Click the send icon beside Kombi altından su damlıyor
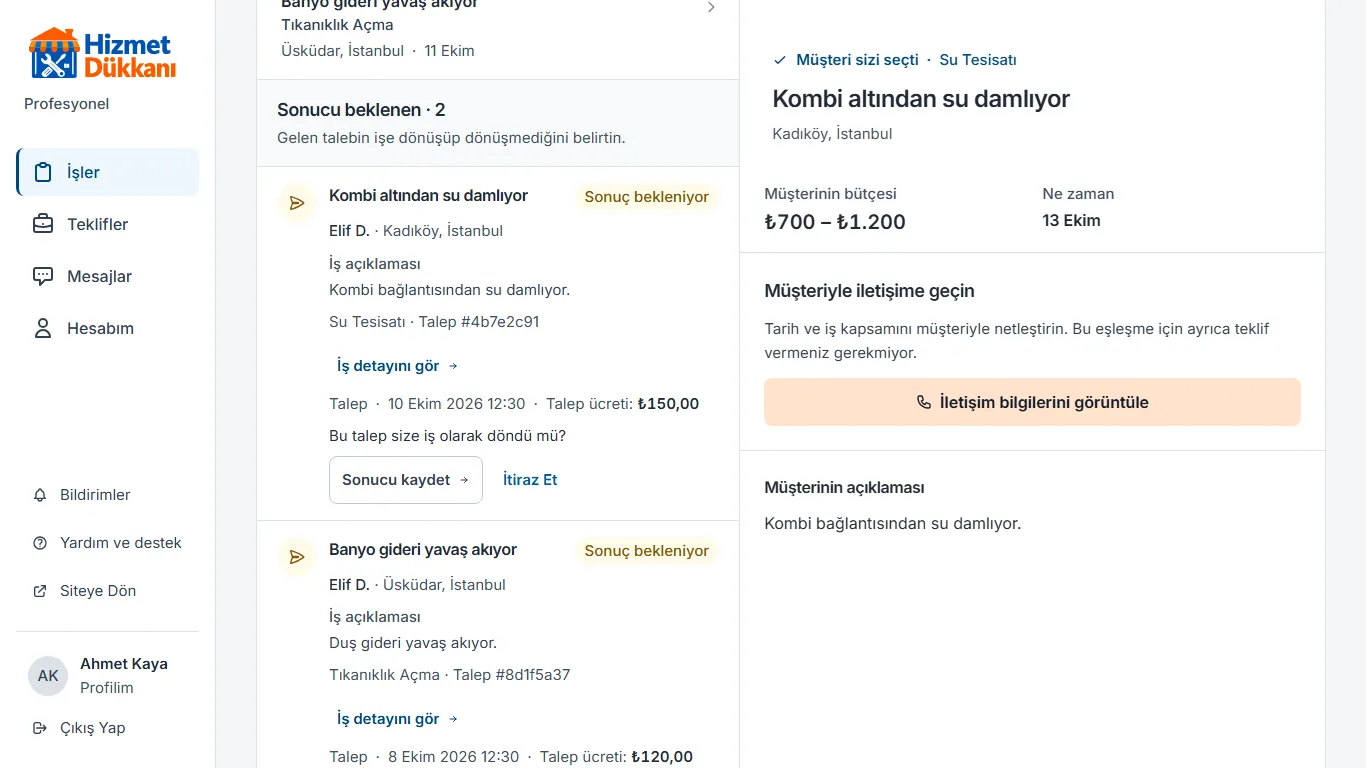The height and width of the screenshot is (768, 1366). (297, 203)
